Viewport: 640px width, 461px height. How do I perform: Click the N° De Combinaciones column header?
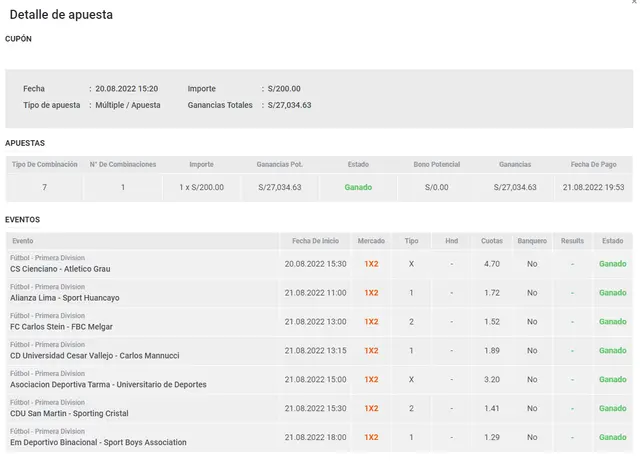click(123, 164)
